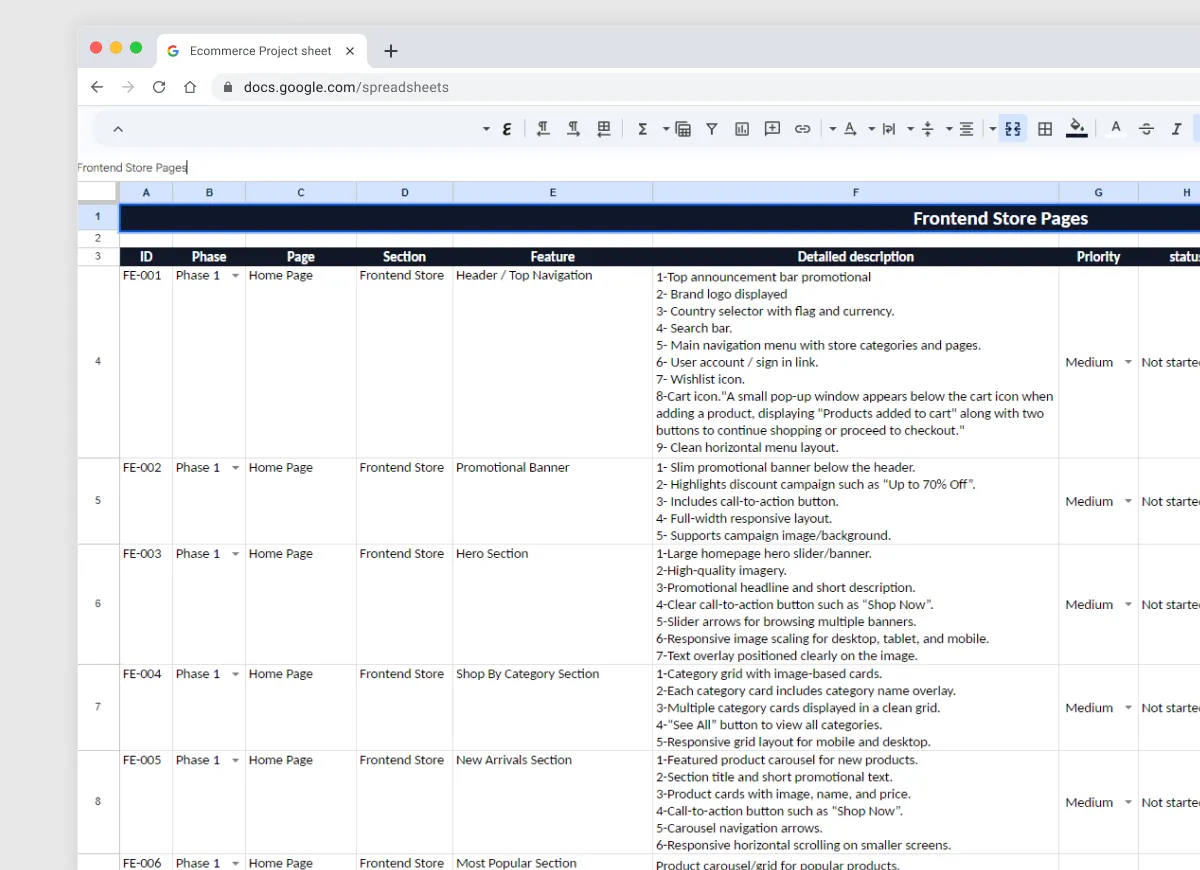Insert chart from toolbar
The width and height of the screenshot is (1200, 870).
pos(742,129)
